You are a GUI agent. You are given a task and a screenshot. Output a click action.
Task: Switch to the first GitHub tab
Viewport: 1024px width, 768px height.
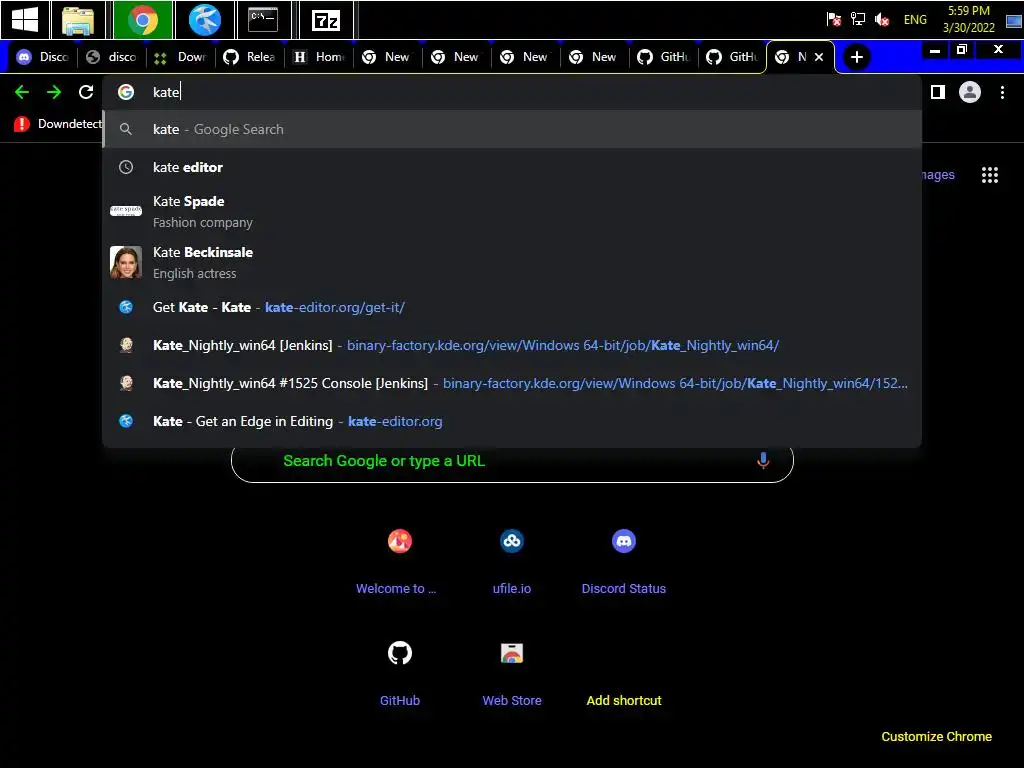coord(664,57)
